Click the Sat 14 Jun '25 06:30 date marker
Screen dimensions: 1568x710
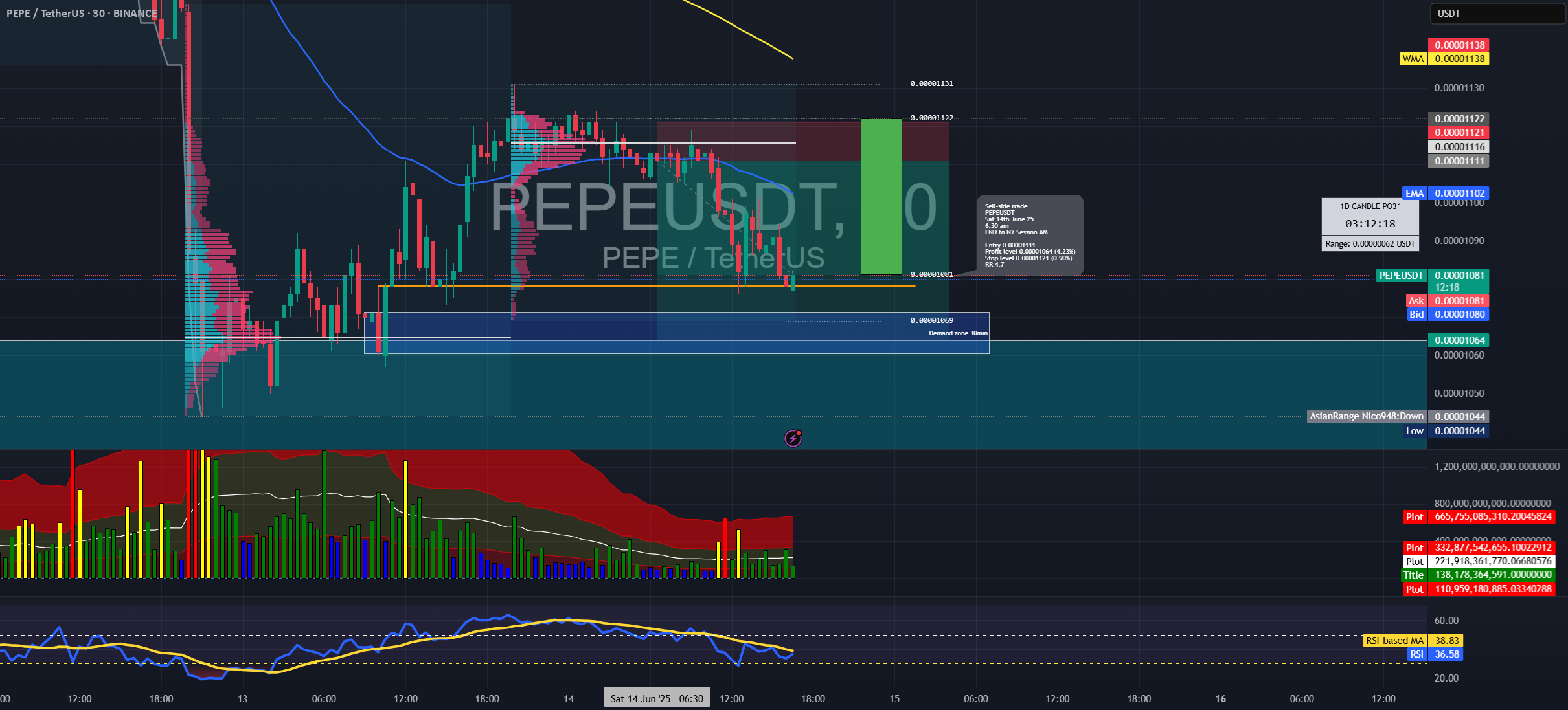point(657,698)
